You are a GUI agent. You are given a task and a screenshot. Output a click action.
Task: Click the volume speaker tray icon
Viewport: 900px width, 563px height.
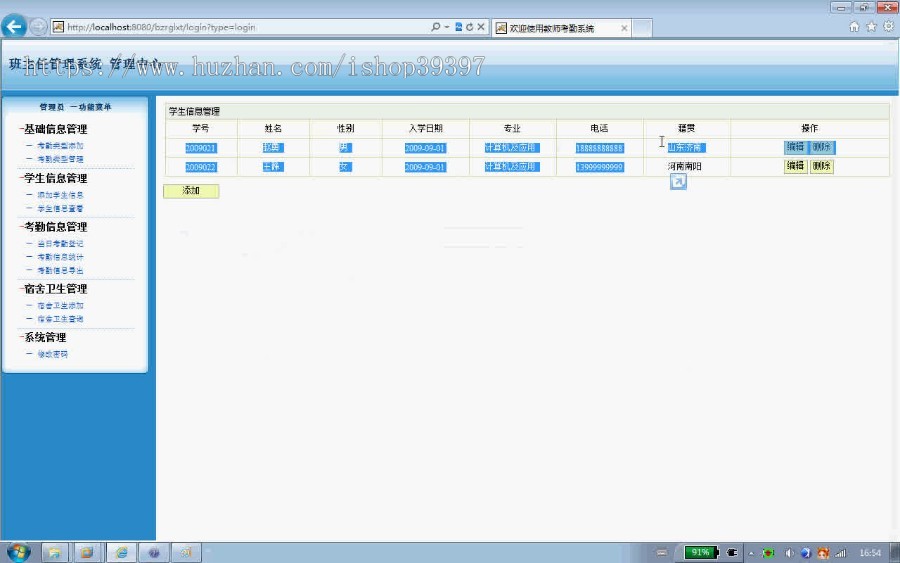tap(789, 553)
